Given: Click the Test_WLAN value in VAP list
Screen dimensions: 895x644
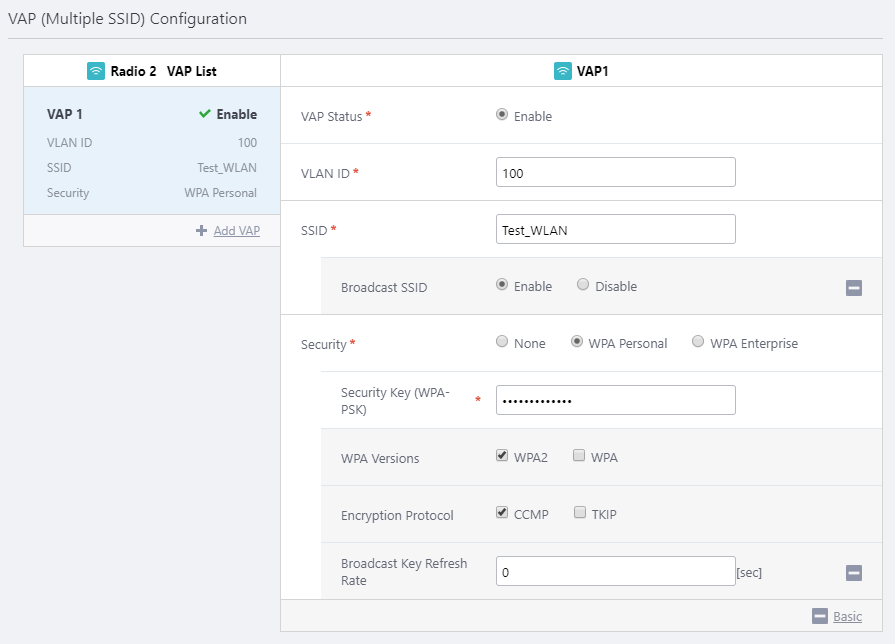Looking at the screenshot, I should [227, 168].
